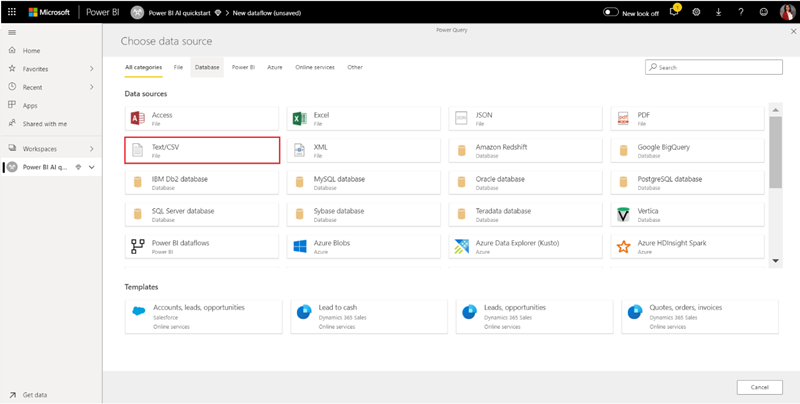Choose the Excel data source tile
This screenshot has height=404, width=800.
(364, 118)
